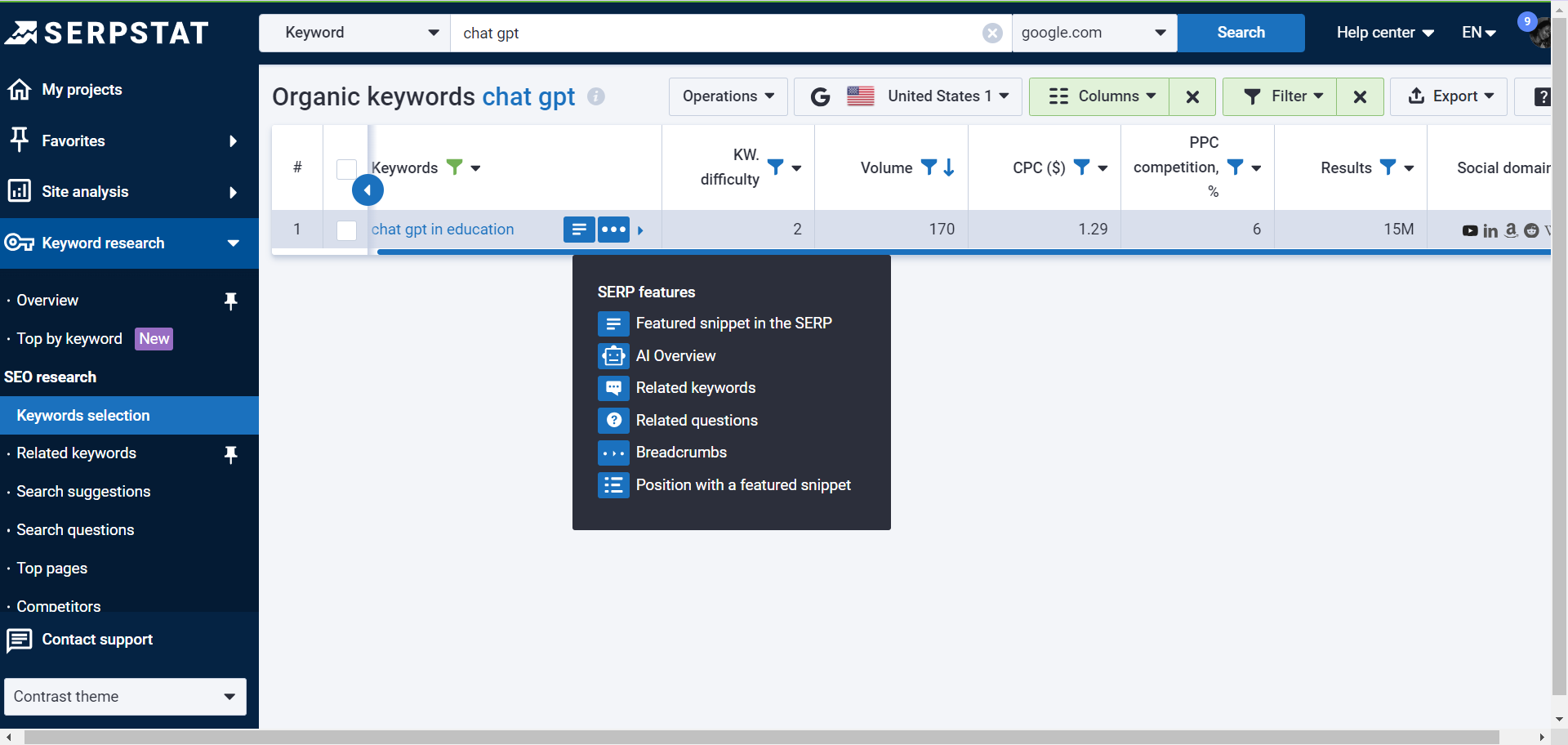Click featured snippet icon in keyword row
1568x745 pixels.
coord(579,230)
